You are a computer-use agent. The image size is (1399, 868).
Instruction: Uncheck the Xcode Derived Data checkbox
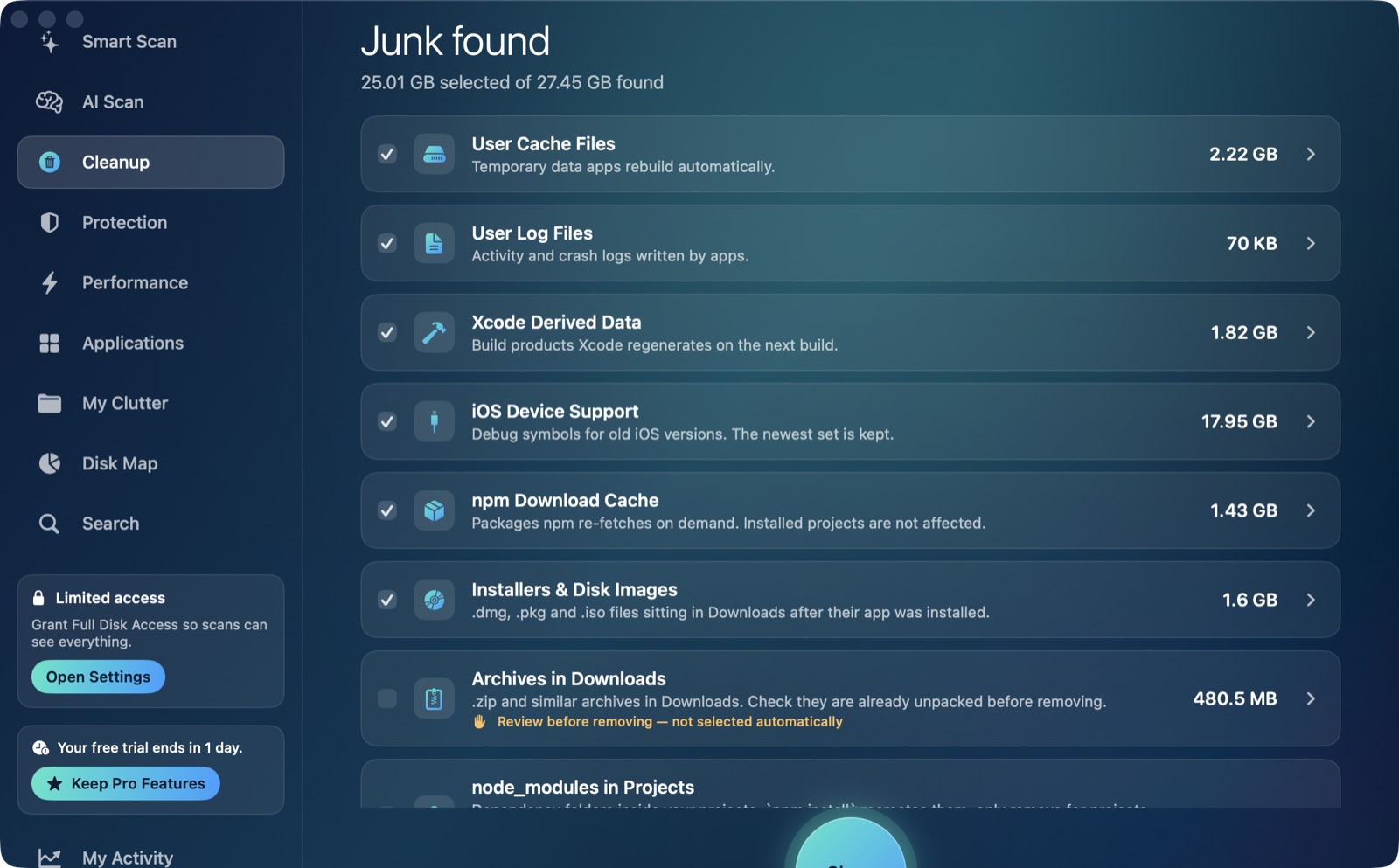click(387, 333)
